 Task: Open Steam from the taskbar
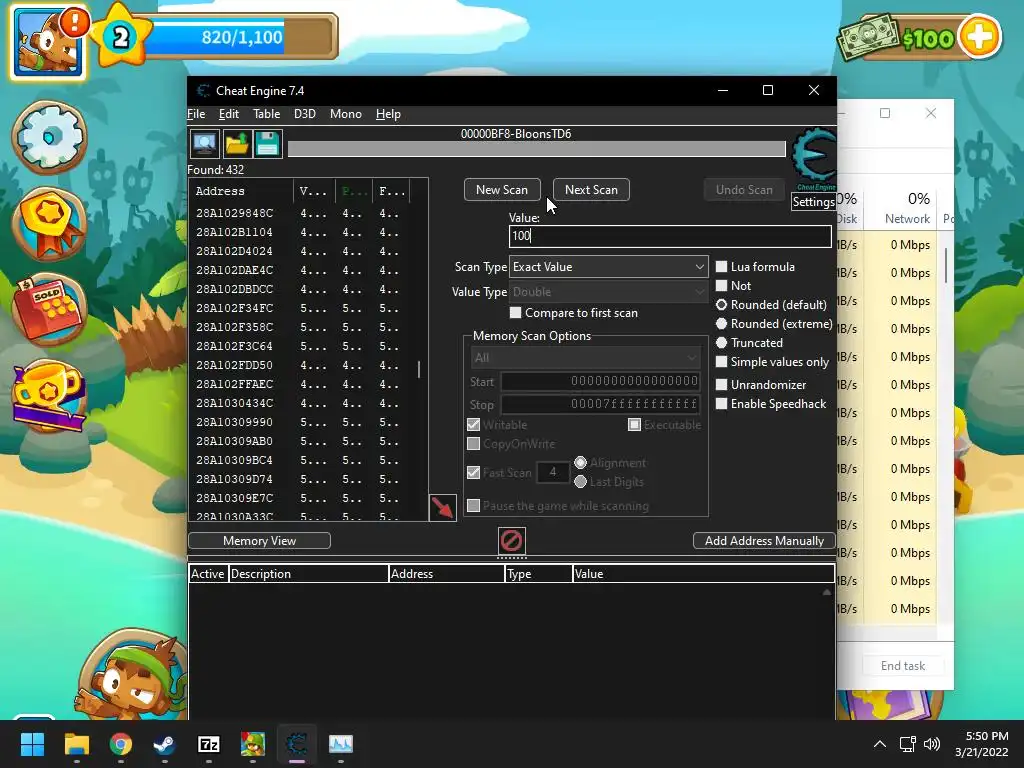(165, 744)
